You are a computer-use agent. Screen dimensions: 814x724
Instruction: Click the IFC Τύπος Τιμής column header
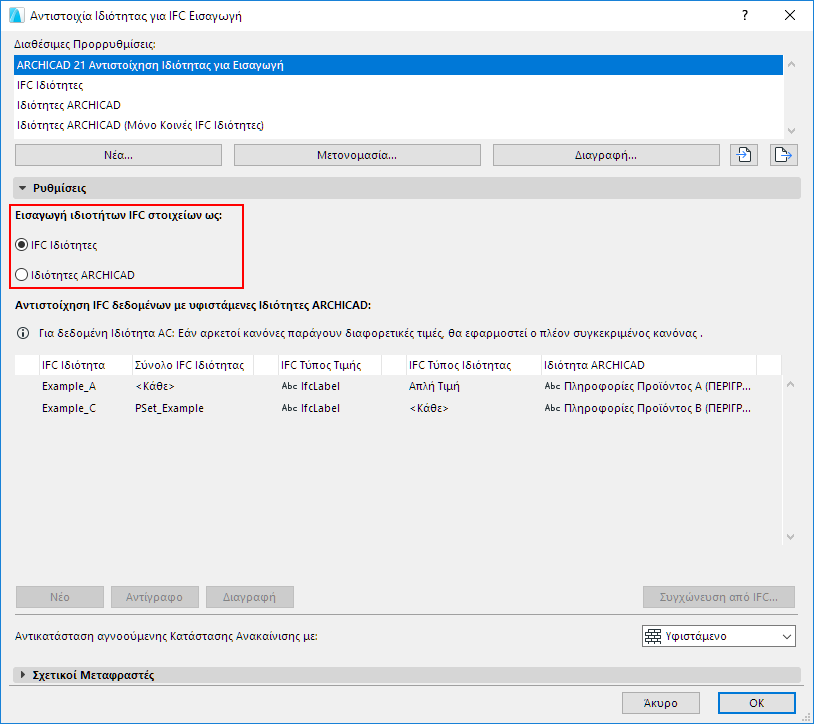pos(330,365)
